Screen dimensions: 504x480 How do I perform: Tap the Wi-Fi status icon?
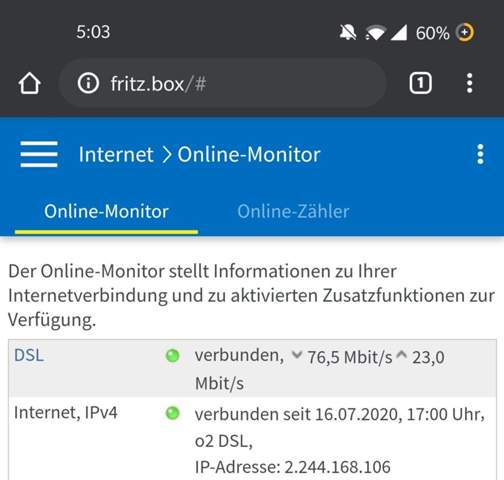coord(376,33)
